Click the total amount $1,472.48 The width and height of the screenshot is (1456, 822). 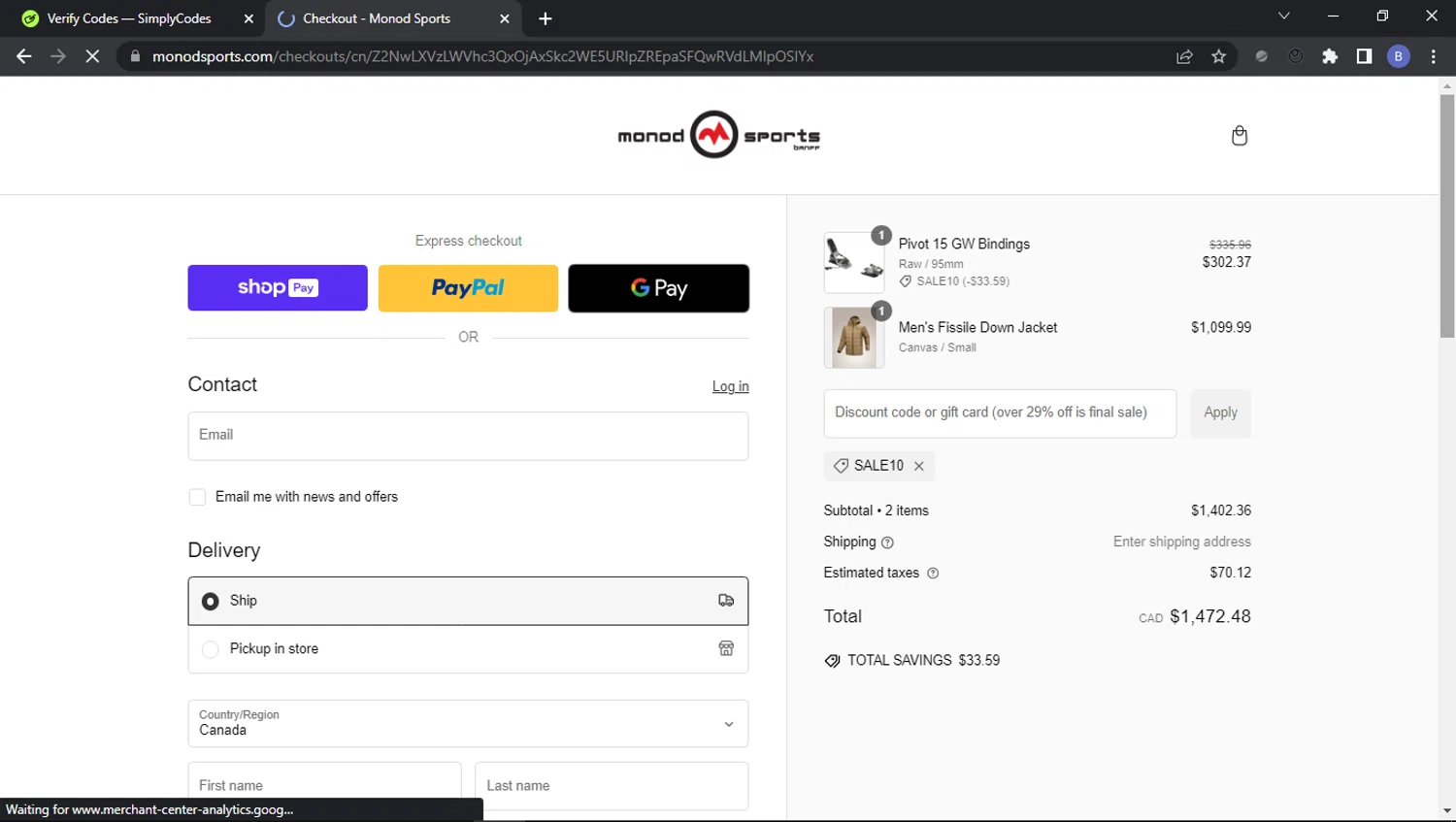pos(1209,617)
